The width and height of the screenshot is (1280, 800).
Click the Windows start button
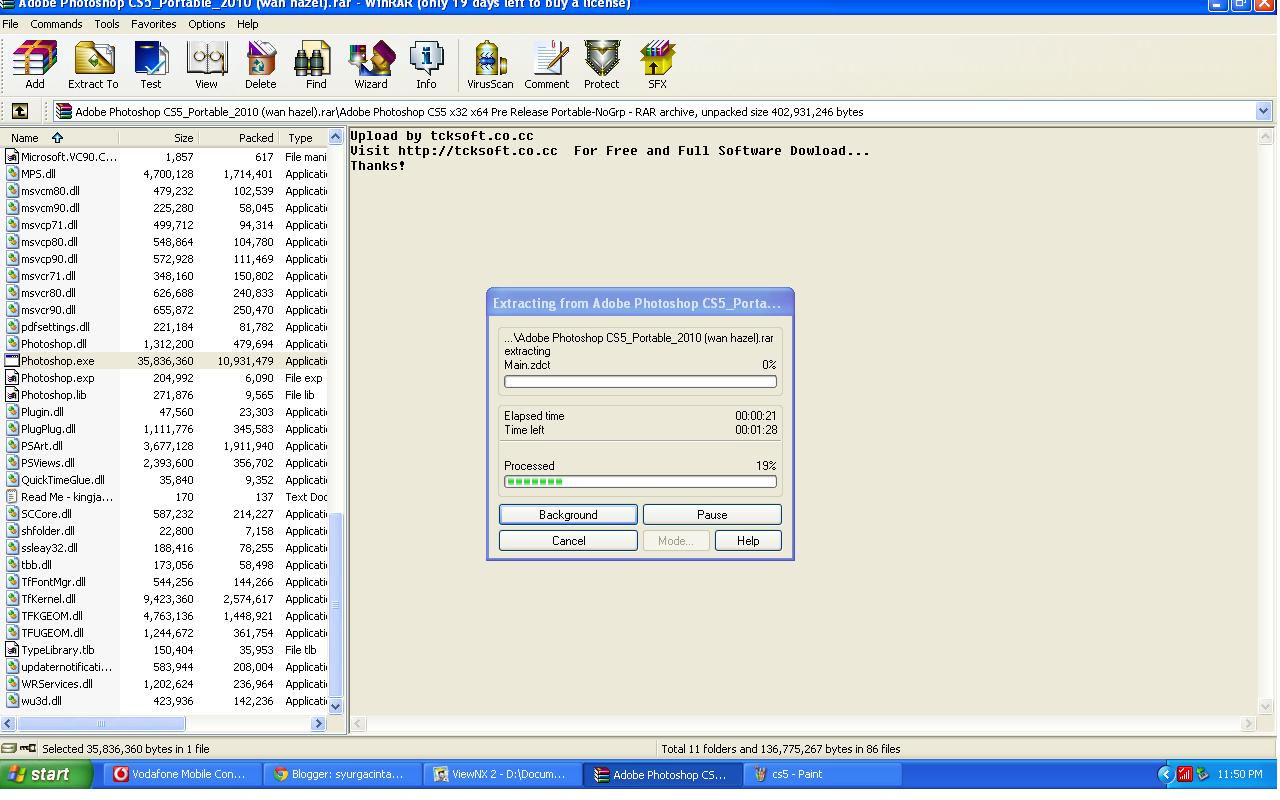(46, 774)
